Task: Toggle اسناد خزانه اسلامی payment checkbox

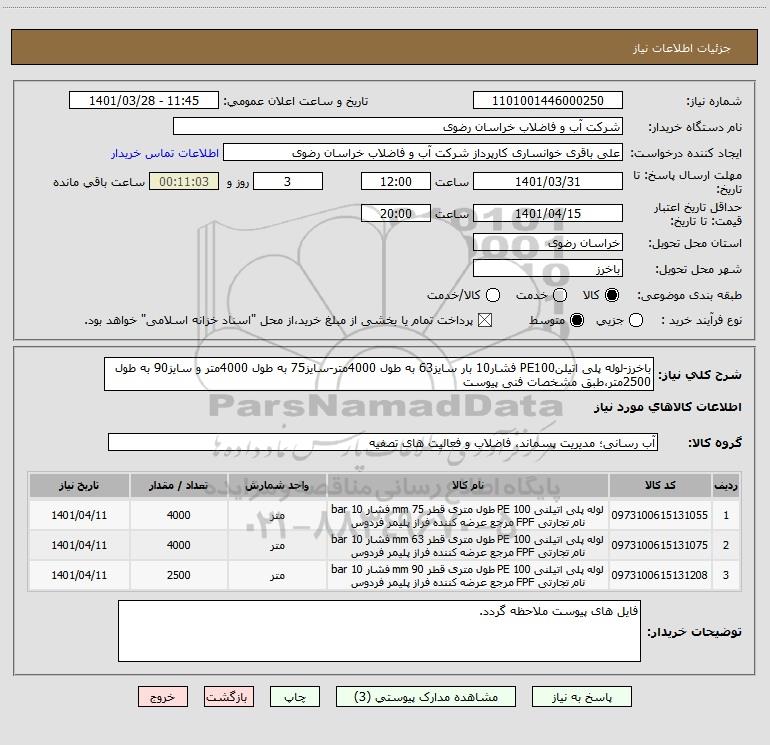Action: coord(485,320)
